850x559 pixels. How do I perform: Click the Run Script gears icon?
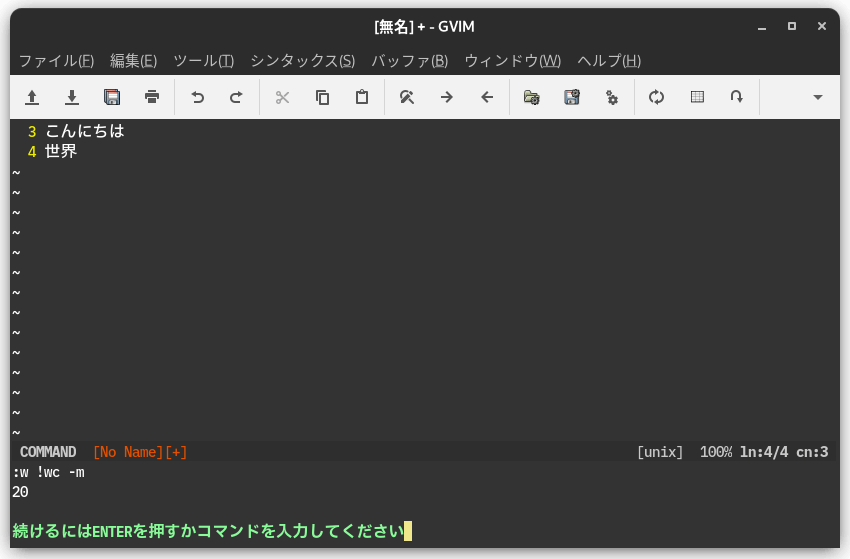click(611, 98)
